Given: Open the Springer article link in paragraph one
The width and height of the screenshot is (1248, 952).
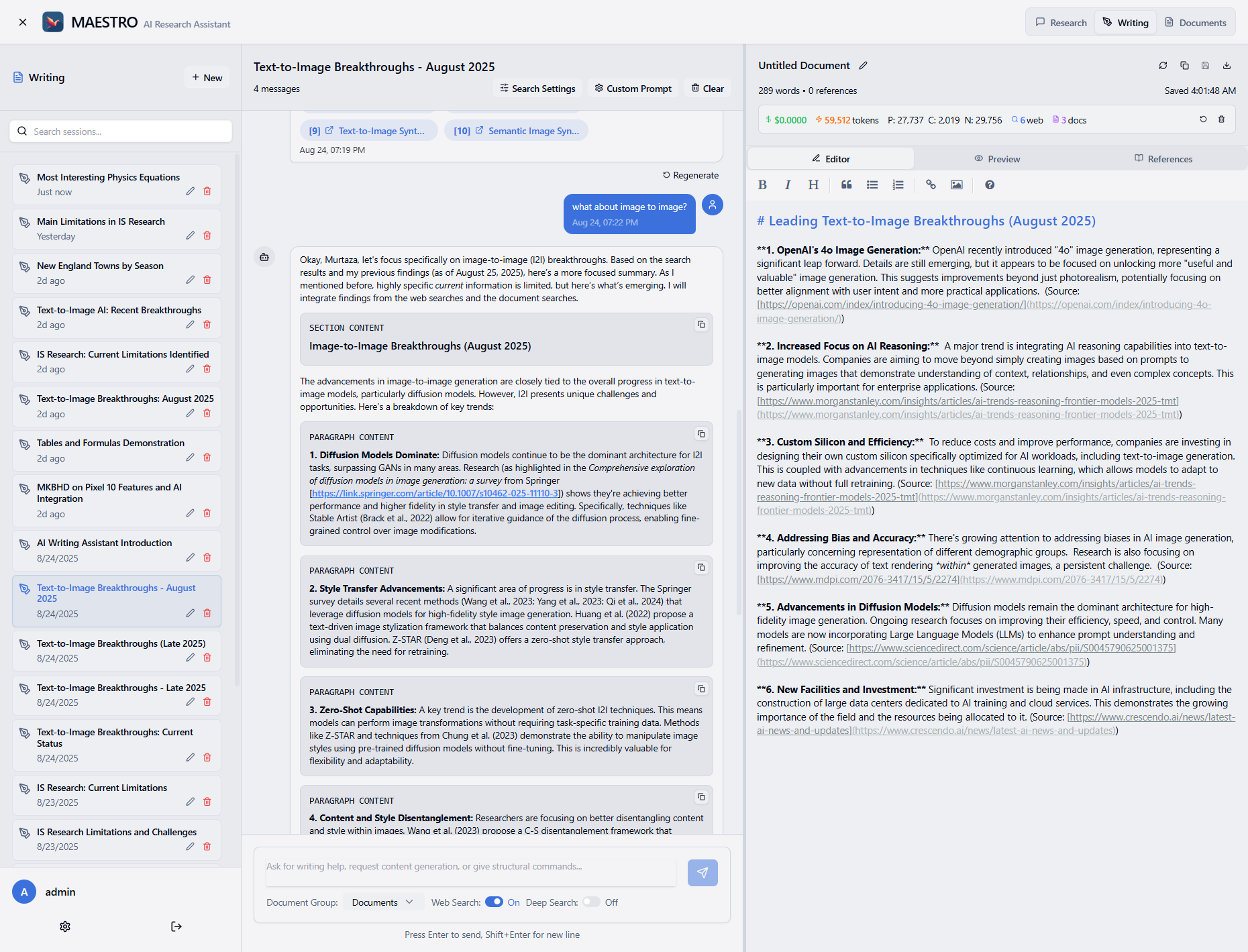Looking at the screenshot, I should tap(435, 493).
